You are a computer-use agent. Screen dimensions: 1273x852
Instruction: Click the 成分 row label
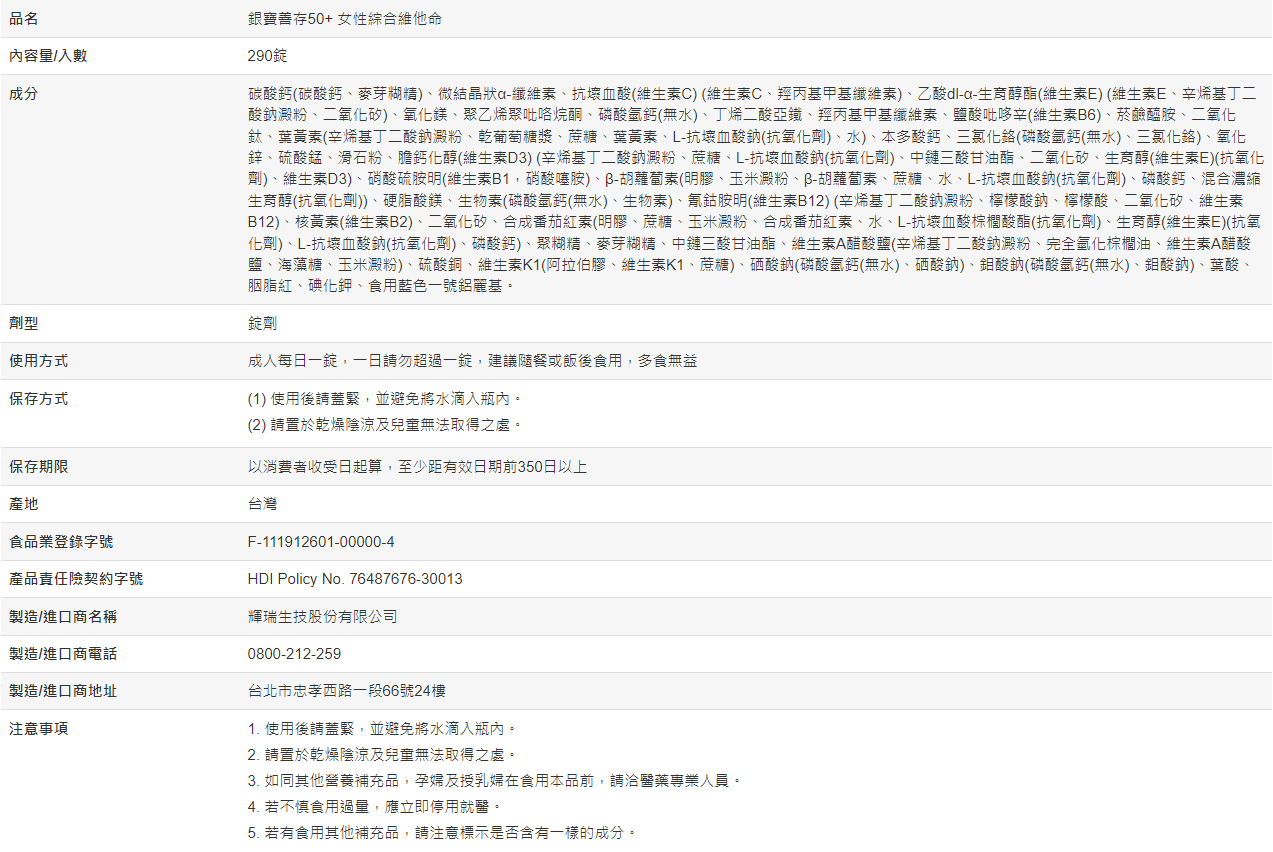click(x=23, y=93)
